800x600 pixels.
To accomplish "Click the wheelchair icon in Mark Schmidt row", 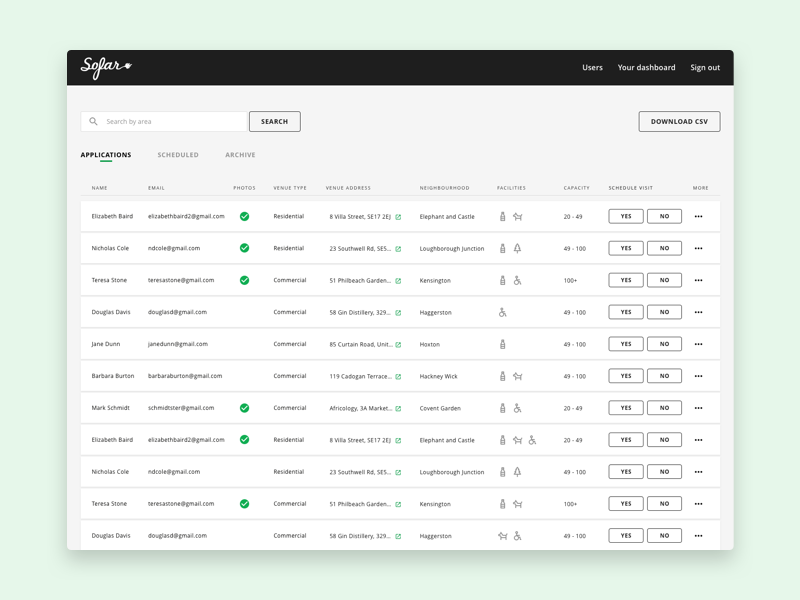I will tap(517, 408).
